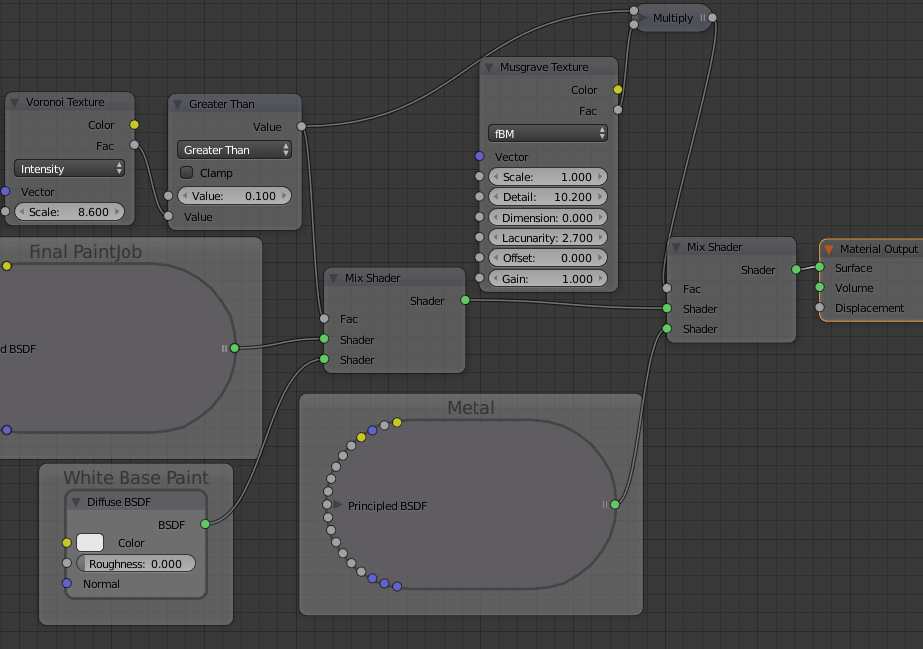The width and height of the screenshot is (923, 649).
Task: Click the Musgrave Gain input socket
Action: coord(479,278)
